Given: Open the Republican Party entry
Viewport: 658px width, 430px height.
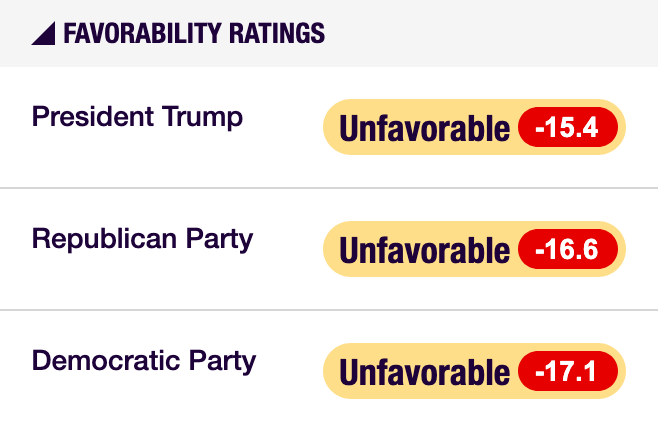Looking at the screenshot, I should point(142,239).
